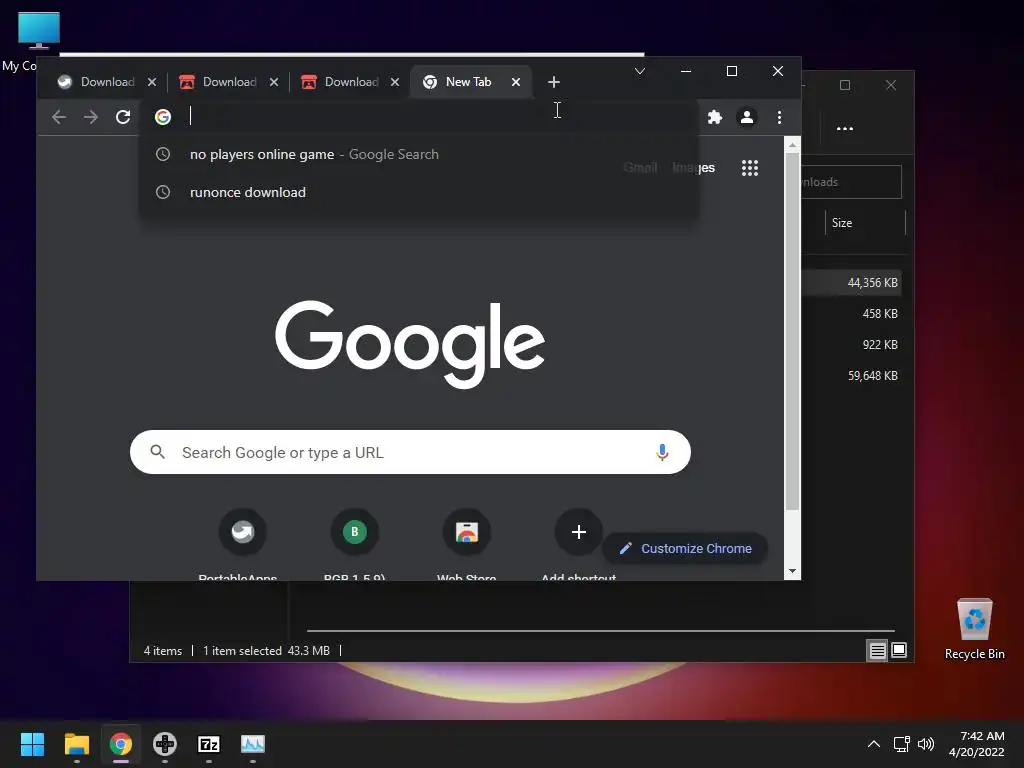This screenshot has width=1024, height=768.
Task: Select the 458 KB file row
Action: pos(852,313)
